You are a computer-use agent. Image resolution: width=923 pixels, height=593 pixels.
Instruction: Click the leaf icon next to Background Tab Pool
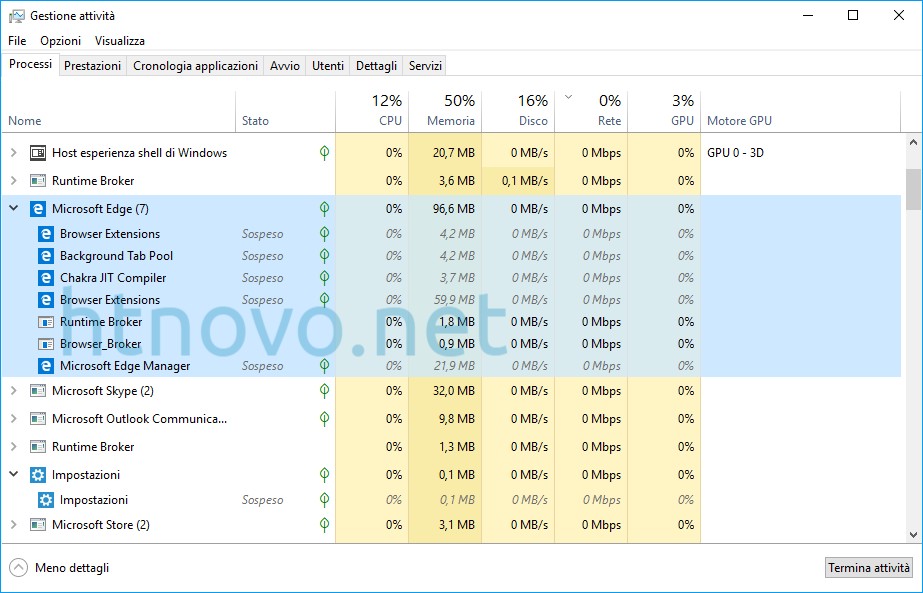click(x=323, y=255)
